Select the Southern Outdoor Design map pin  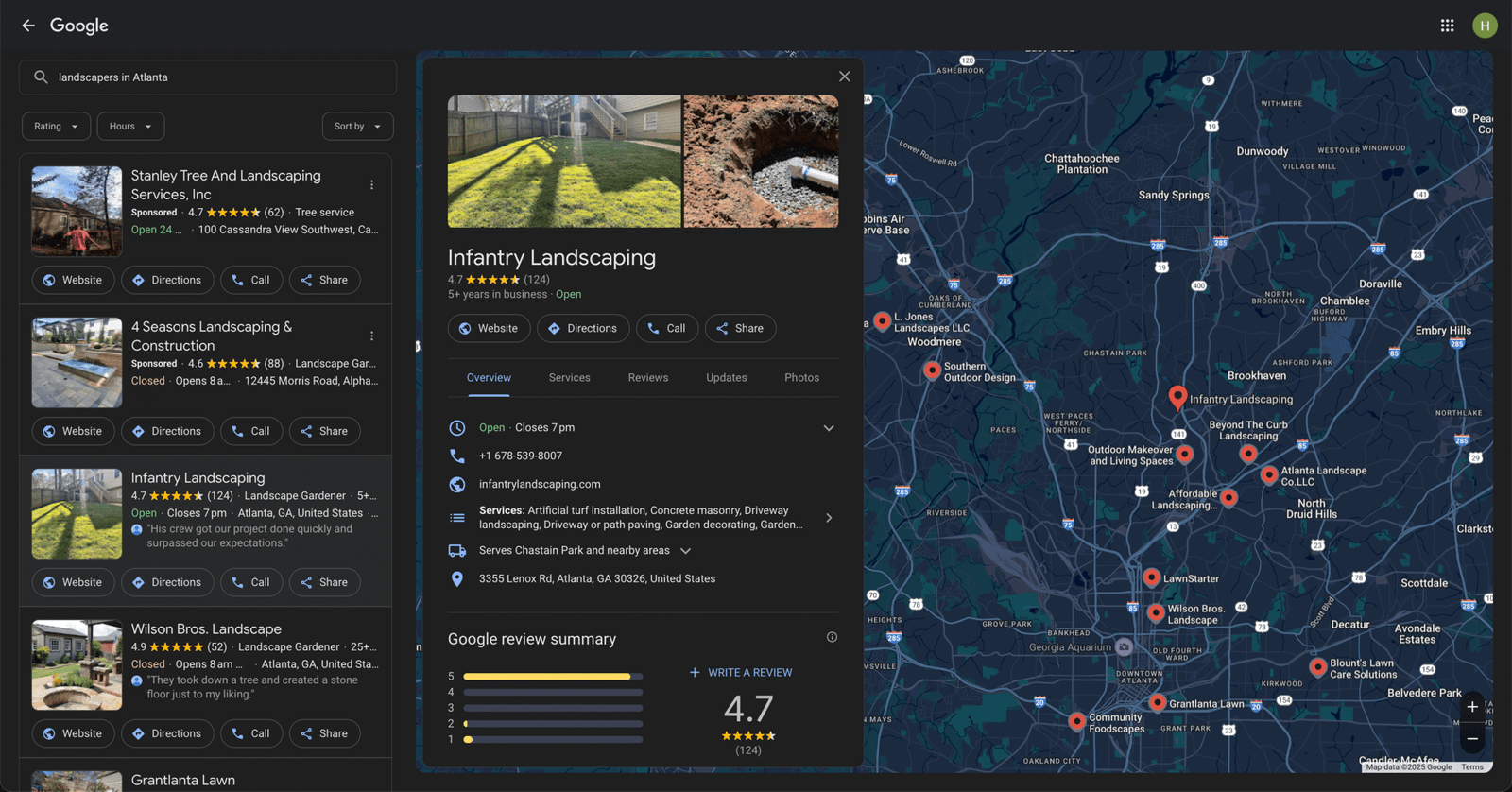932,370
